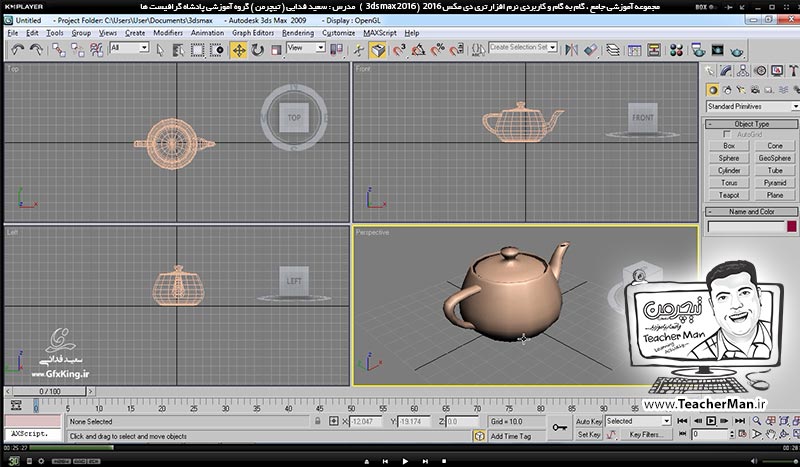Image resolution: width=800 pixels, height=467 pixels.
Task: Click Go to End animation button
Action: pos(739,421)
